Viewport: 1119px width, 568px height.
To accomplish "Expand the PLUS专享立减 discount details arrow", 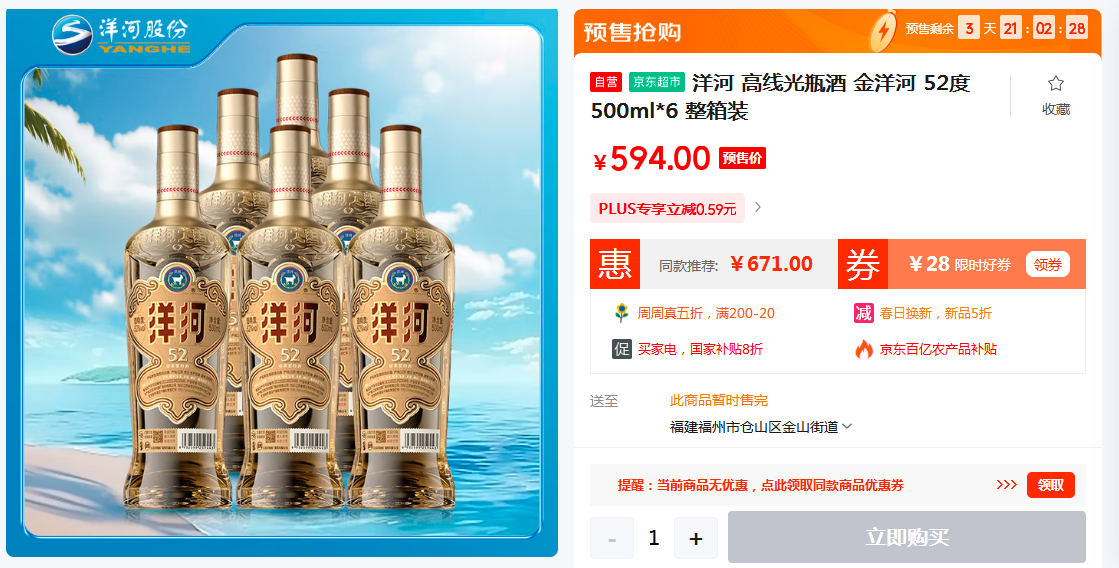I will (758, 207).
